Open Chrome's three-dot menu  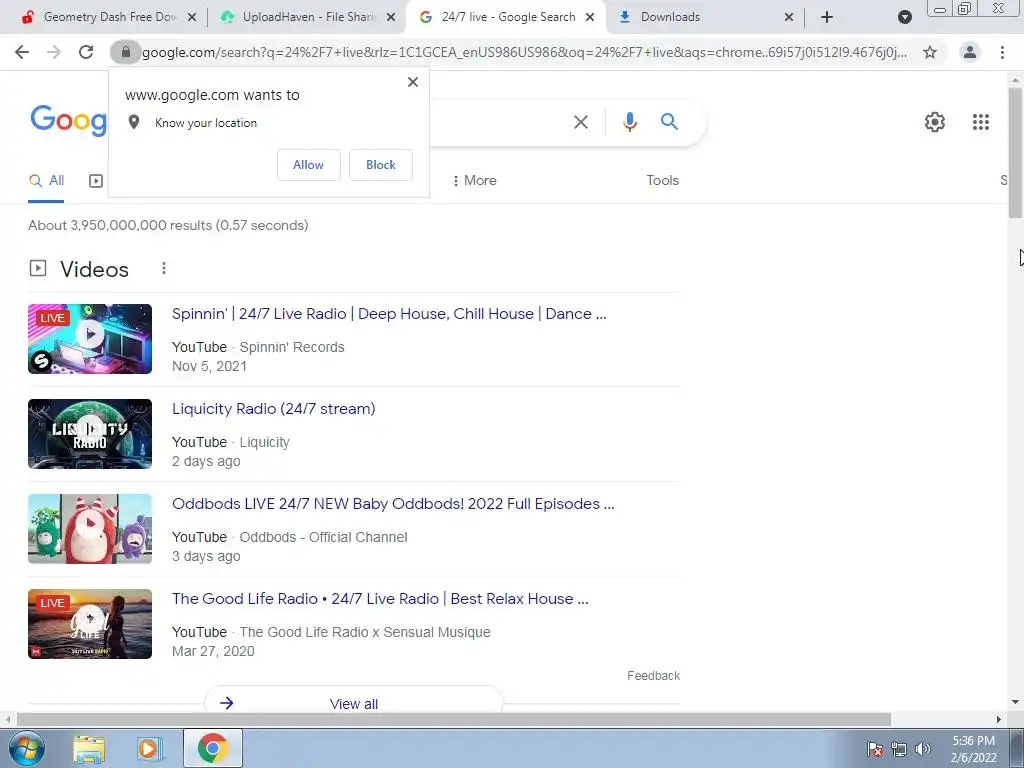[1002, 52]
